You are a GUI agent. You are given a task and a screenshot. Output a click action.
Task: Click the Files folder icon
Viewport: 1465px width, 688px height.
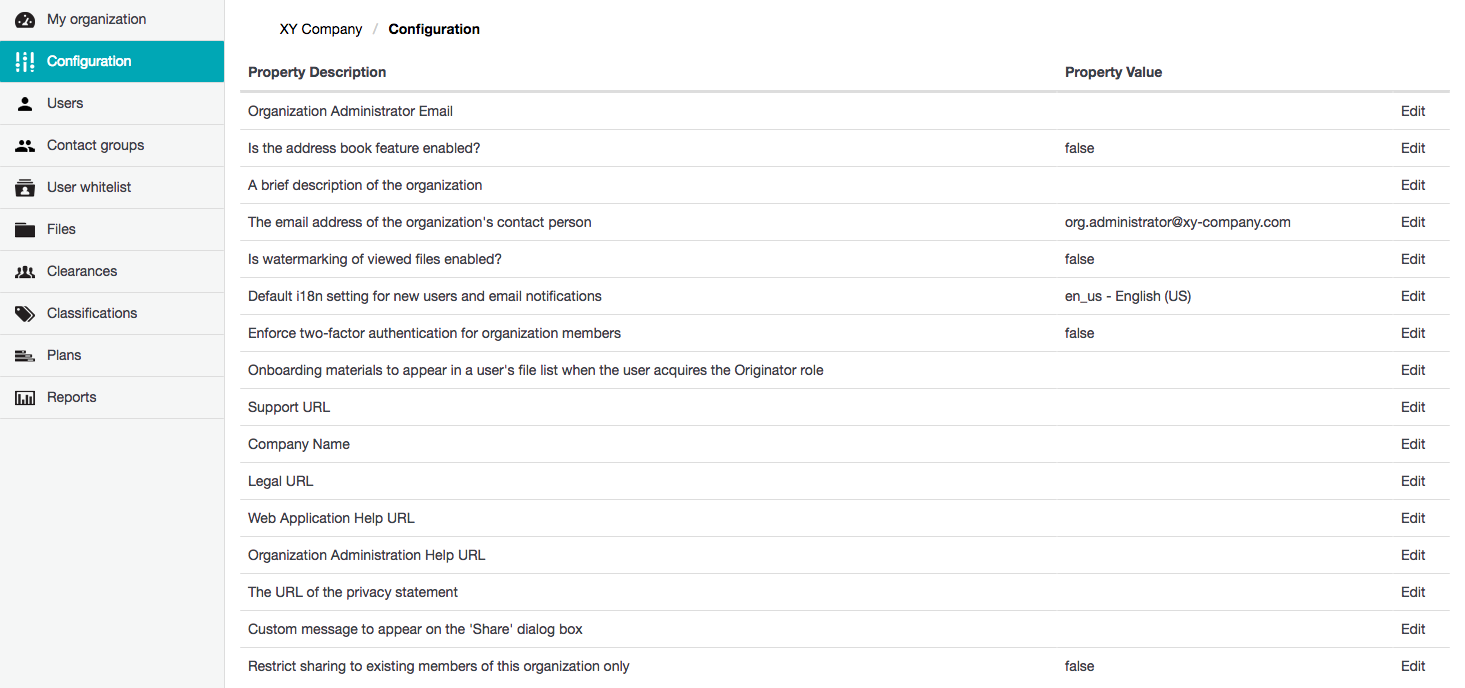click(x=25, y=229)
